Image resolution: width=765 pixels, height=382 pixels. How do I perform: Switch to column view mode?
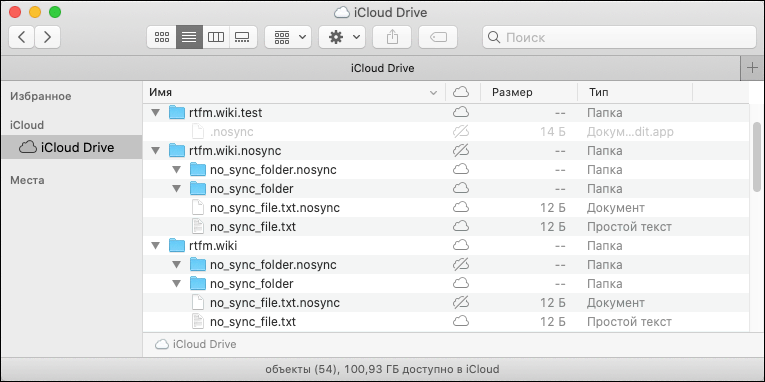point(216,37)
